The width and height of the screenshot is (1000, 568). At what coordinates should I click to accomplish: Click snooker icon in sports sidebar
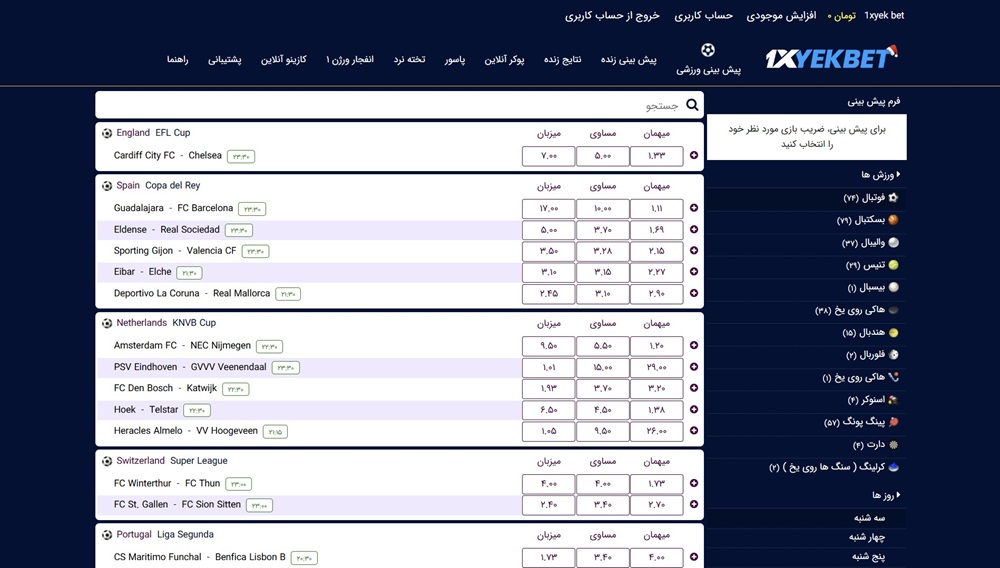tap(893, 400)
